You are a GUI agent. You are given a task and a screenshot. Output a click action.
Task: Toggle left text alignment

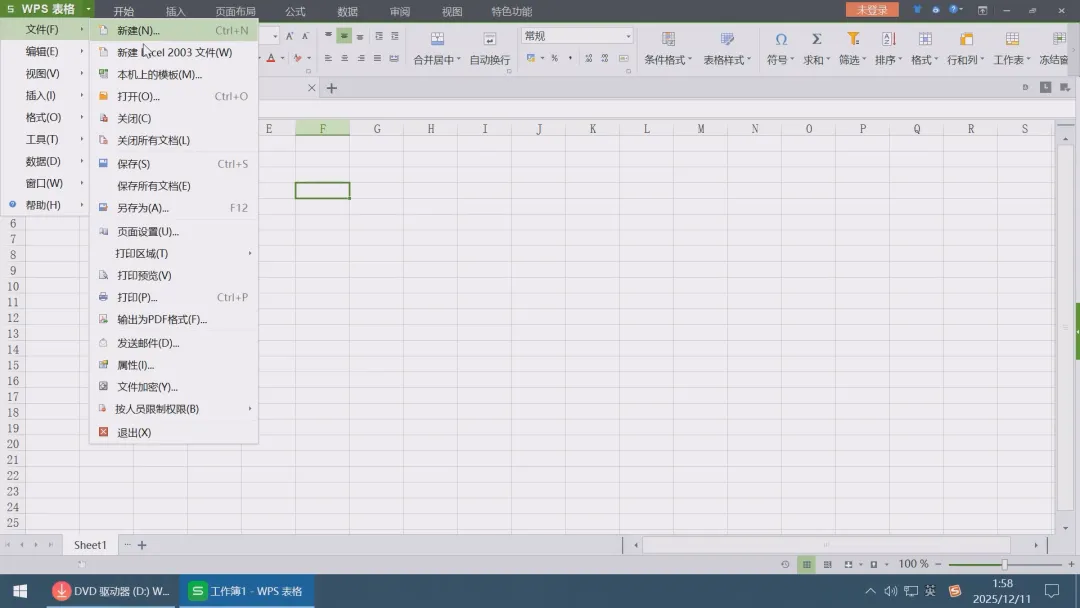click(x=328, y=59)
